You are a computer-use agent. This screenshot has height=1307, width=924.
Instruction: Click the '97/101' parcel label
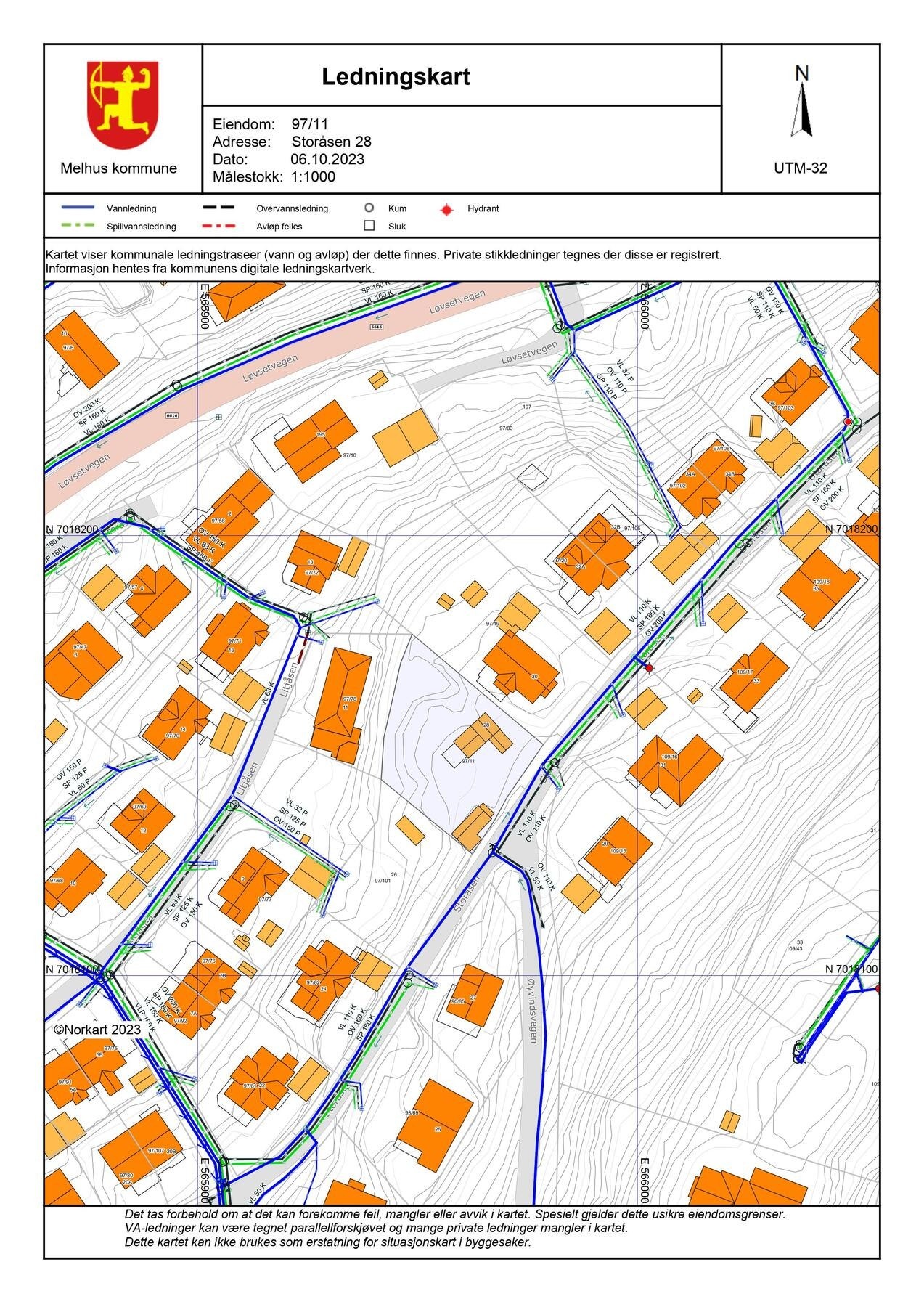pos(383,881)
